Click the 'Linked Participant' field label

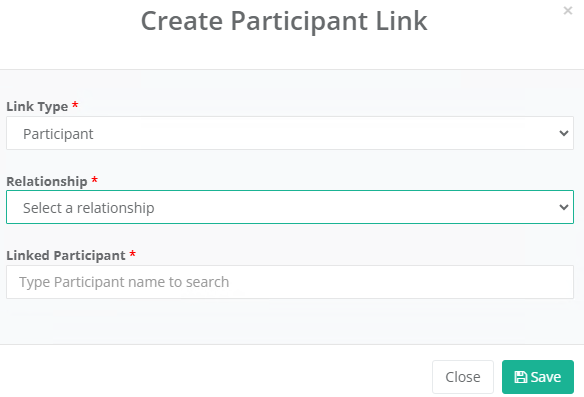[66, 255]
